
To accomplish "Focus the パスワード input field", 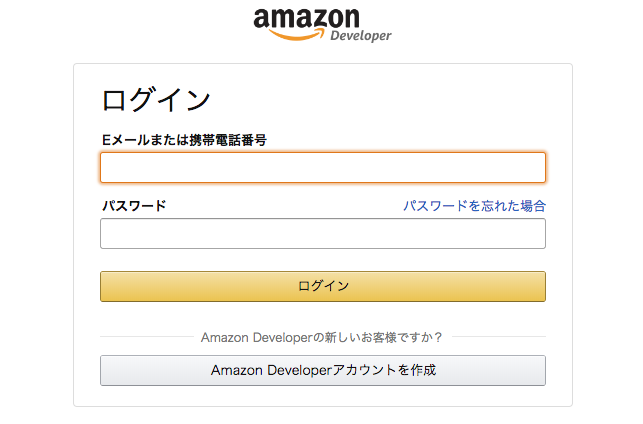I will pos(323,233).
